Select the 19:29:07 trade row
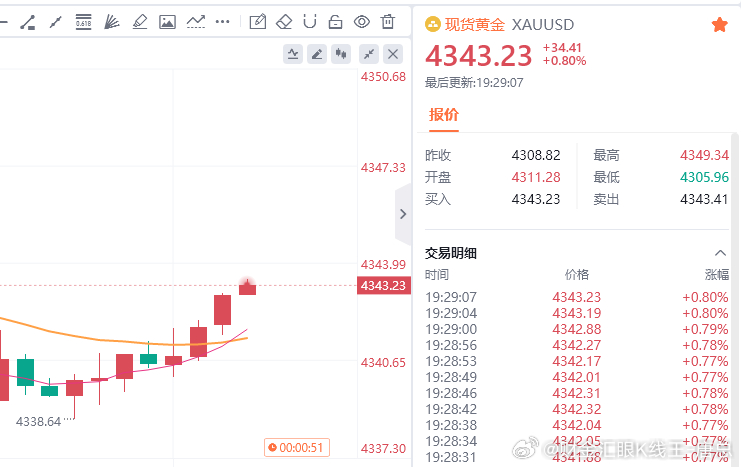 (x=577, y=297)
